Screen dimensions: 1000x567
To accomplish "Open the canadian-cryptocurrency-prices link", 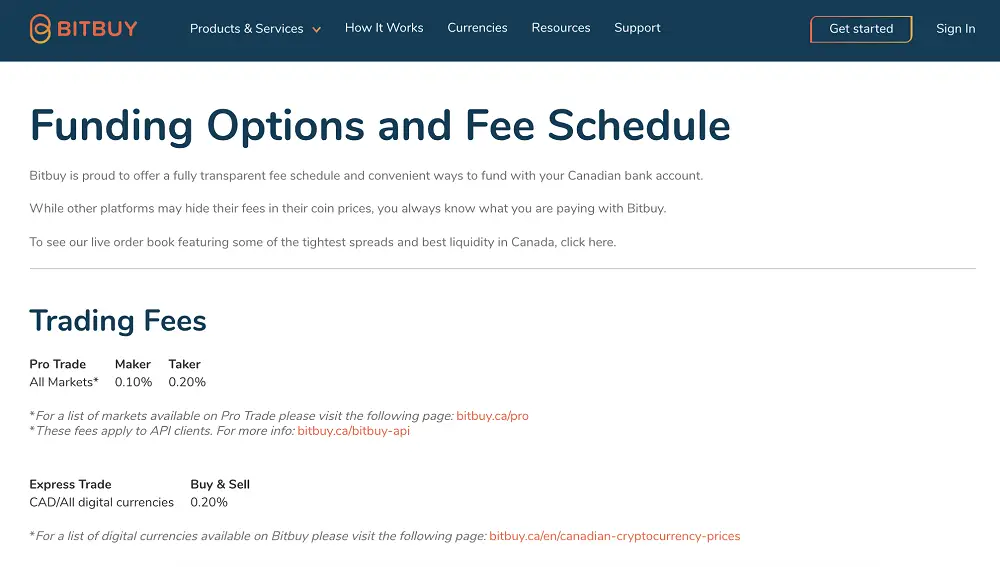I will point(614,536).
